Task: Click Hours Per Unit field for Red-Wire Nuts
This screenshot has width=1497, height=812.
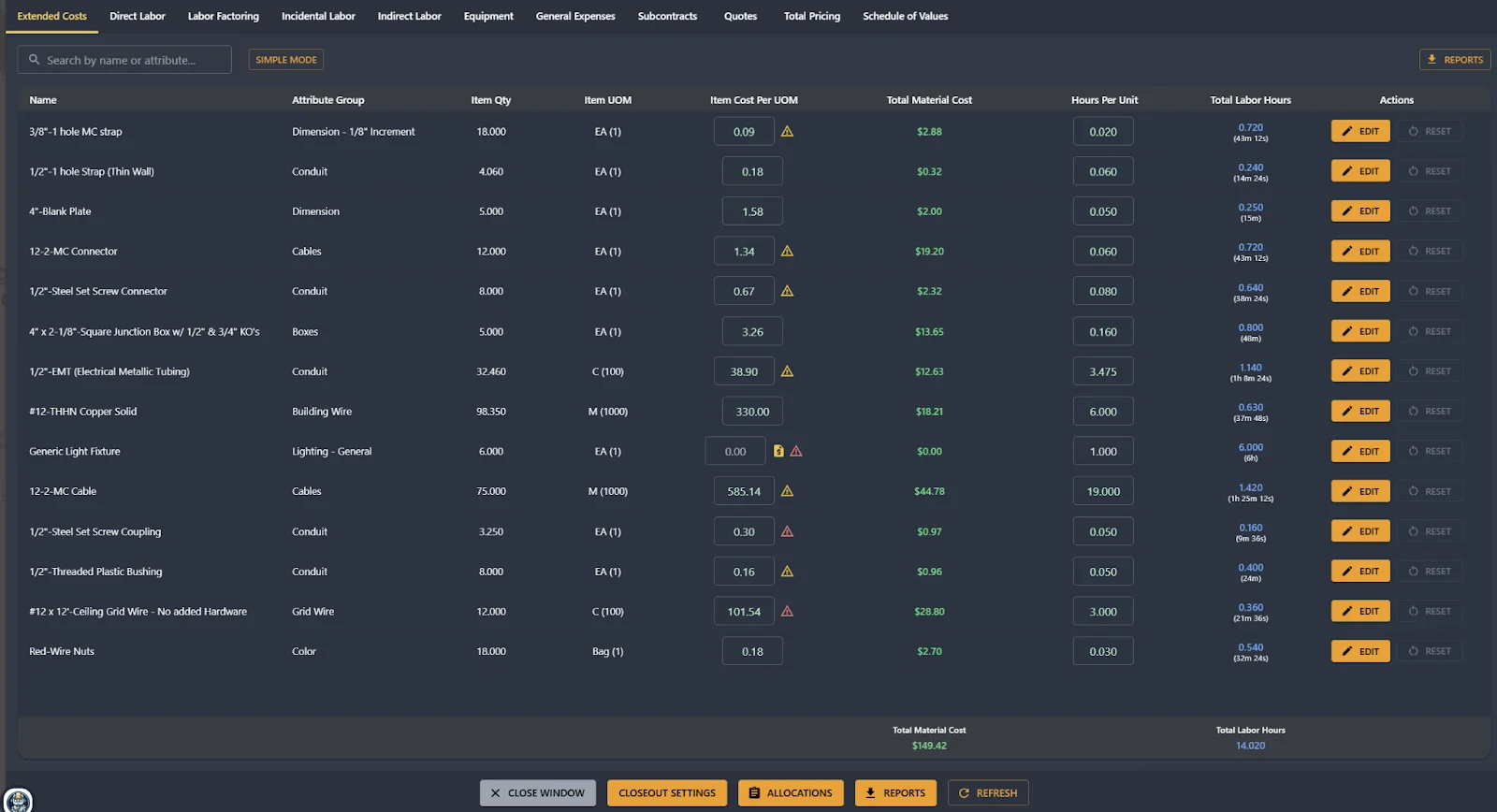Action: 1103,652
